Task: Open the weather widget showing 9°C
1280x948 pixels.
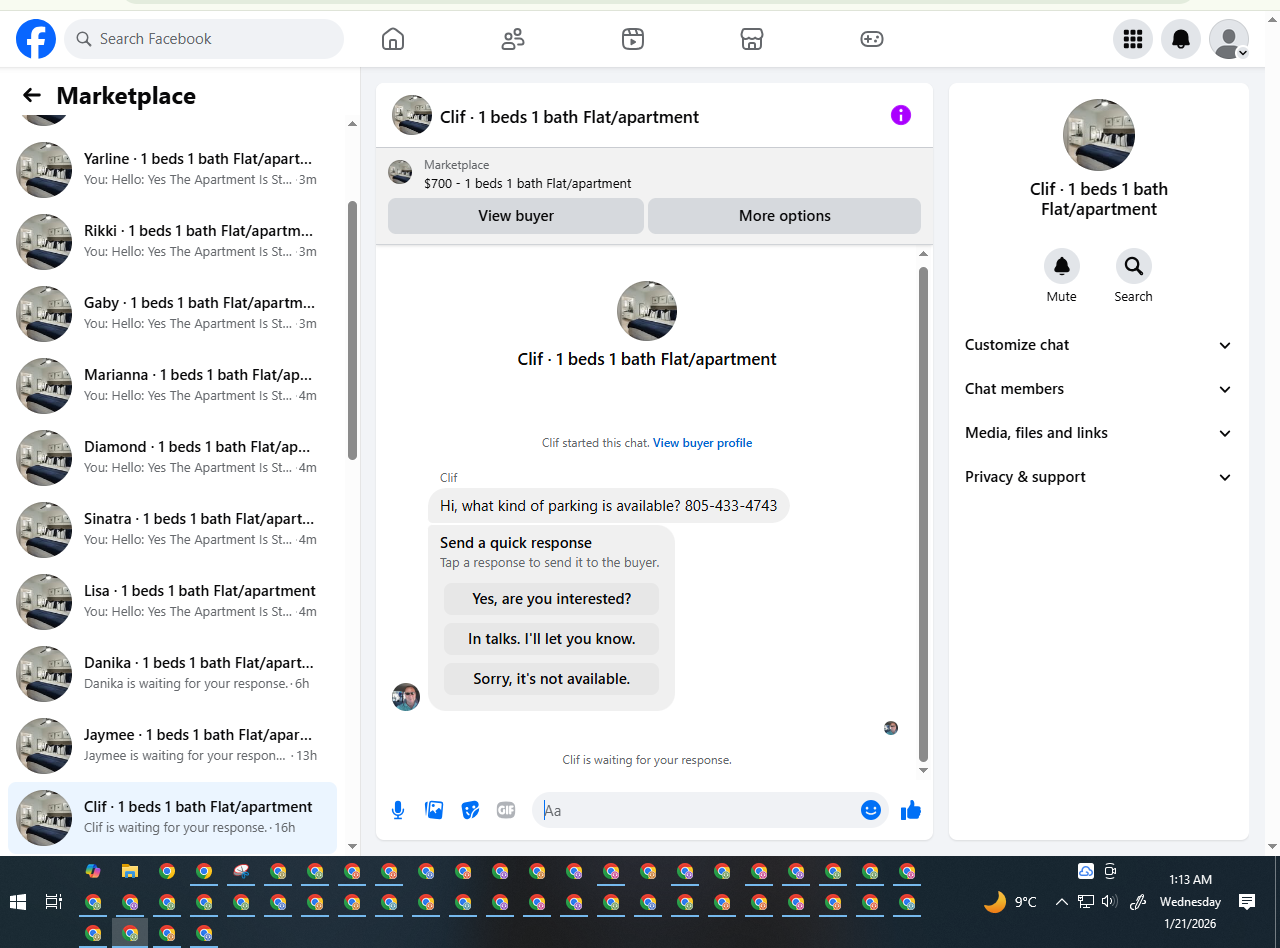Action: [x=1010, y=902]
